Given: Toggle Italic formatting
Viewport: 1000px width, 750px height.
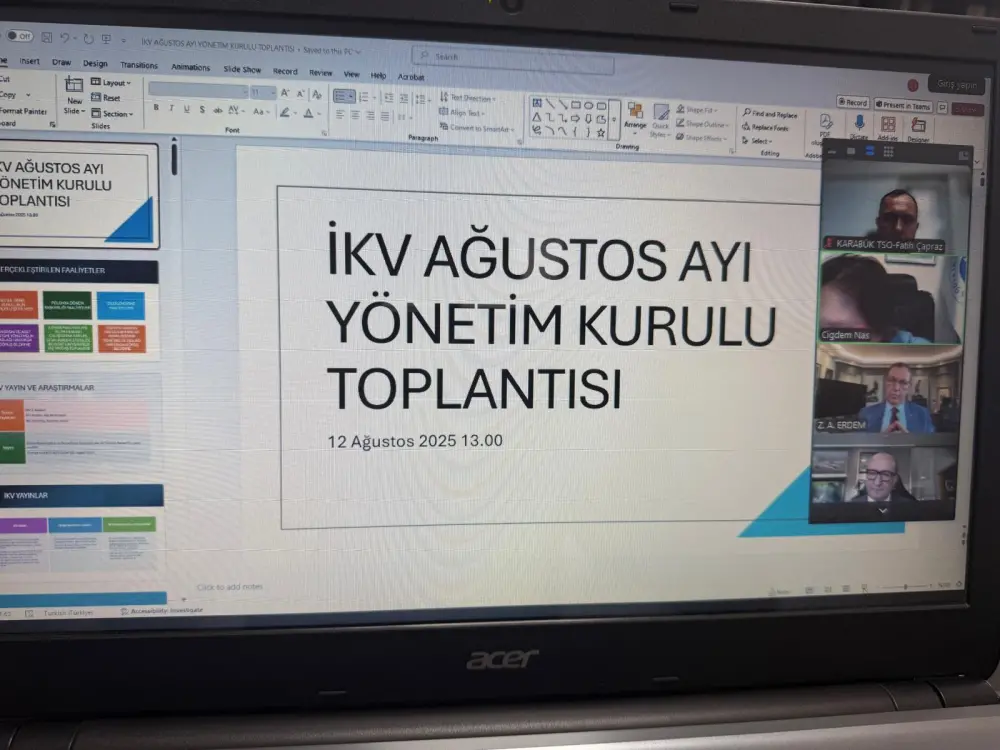Looking at the screenshot, I should click(172, 108).
